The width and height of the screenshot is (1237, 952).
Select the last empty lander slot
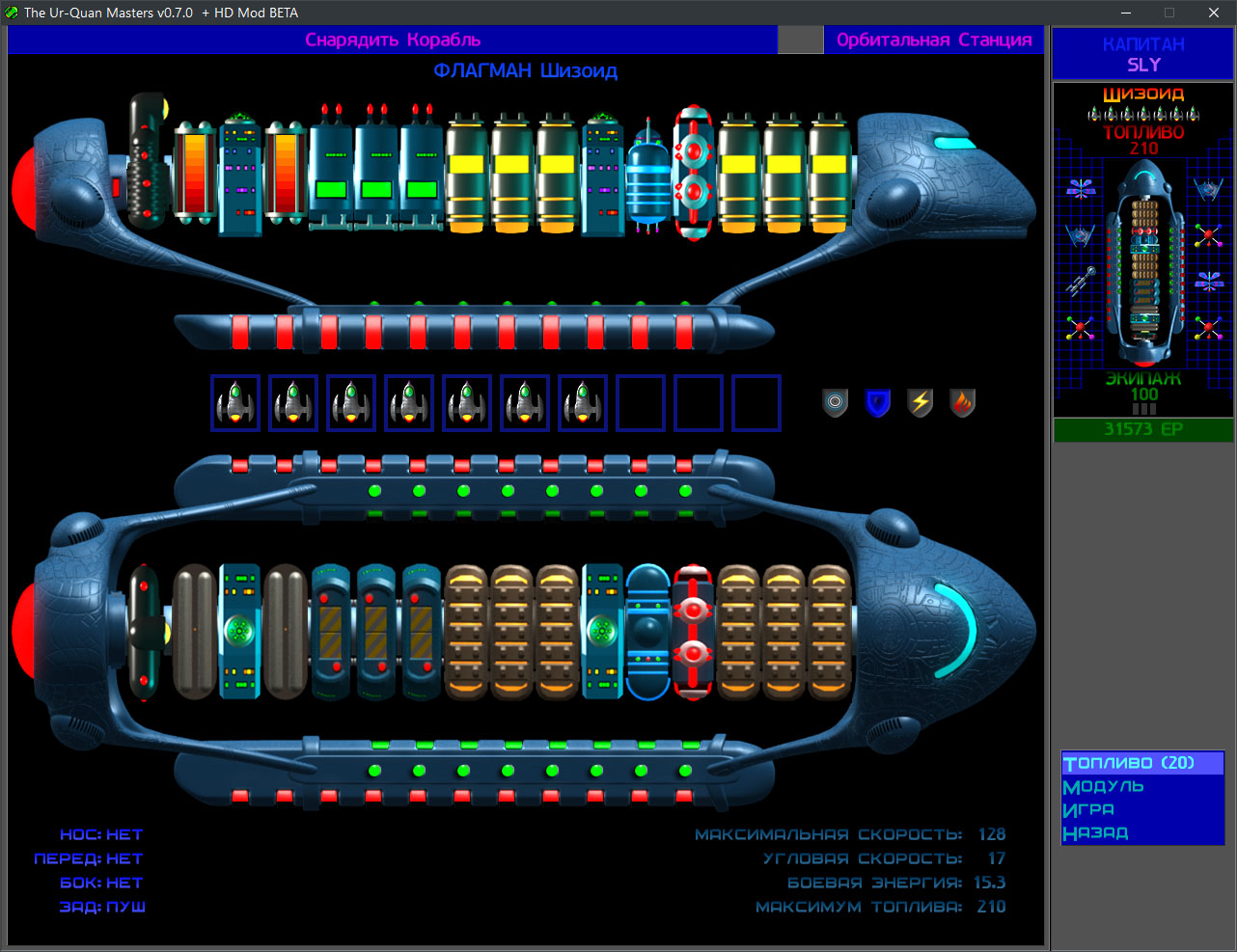pos(756,402)
